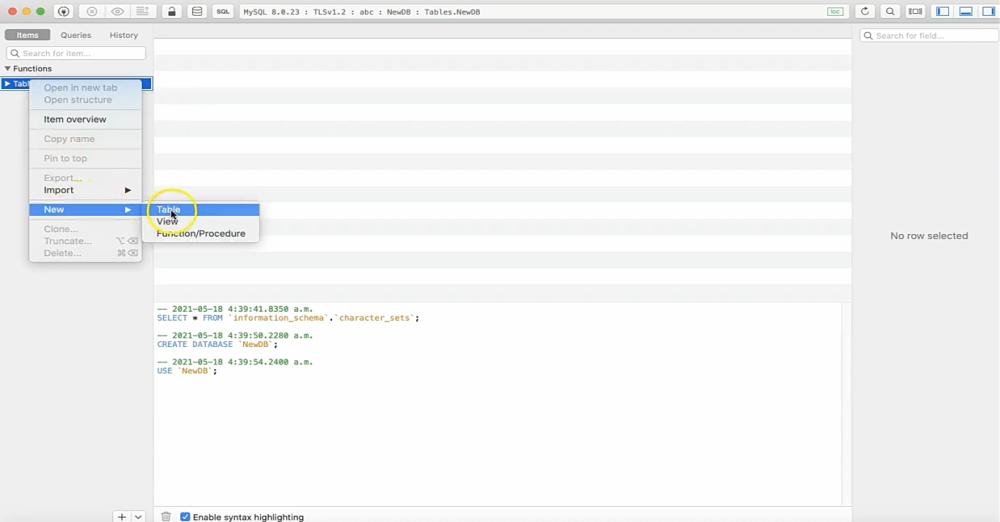1000x522 pixels.
Task: Collapse the Functions group triangle
Action: [8, 68]
